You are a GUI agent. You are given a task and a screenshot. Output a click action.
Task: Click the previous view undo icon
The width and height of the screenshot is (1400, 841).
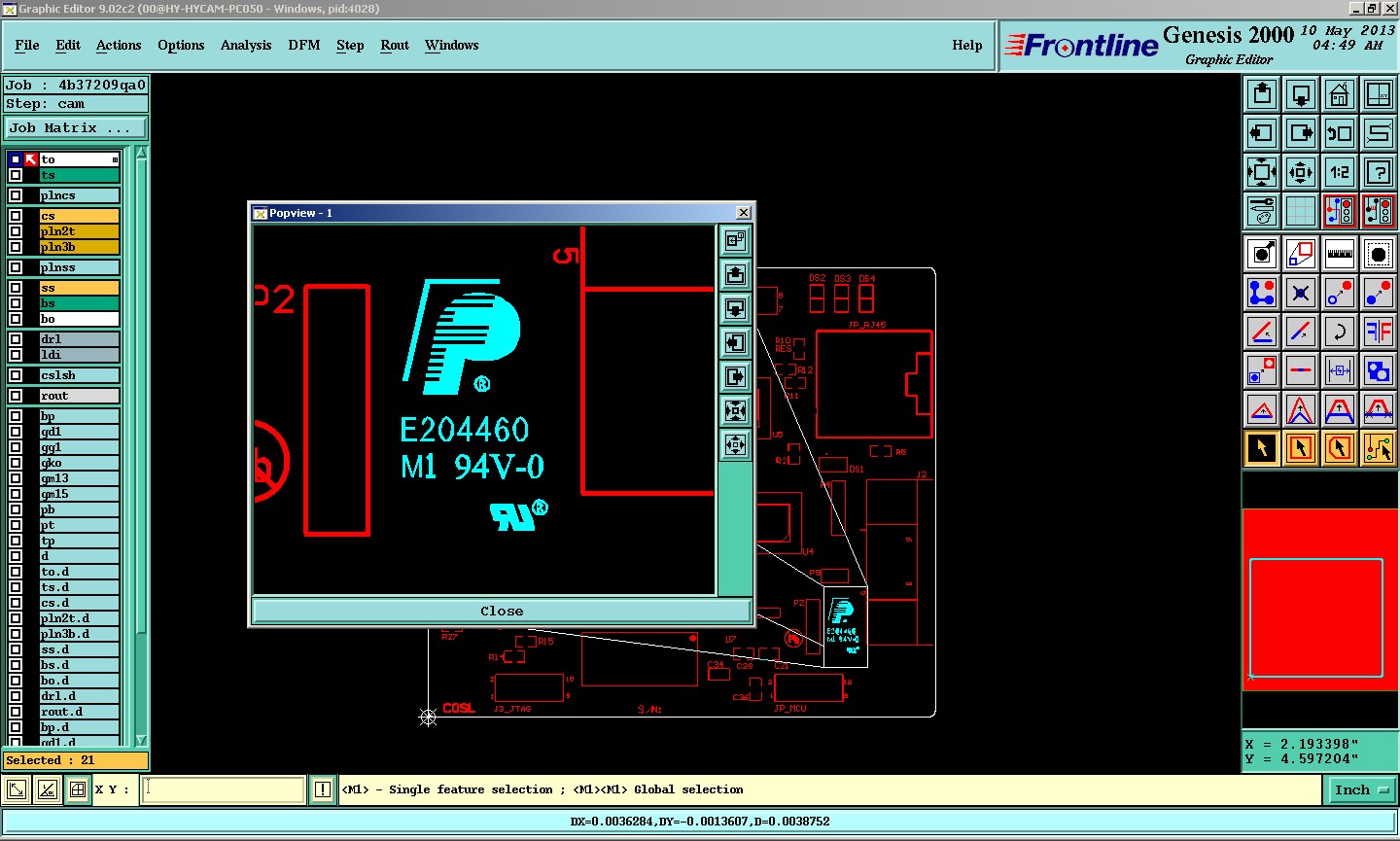1340,133
